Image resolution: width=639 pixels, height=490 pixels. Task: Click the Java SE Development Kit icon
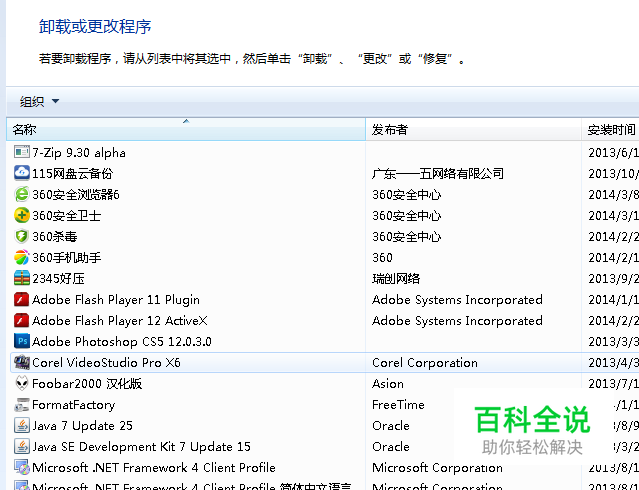pos(22,446)
